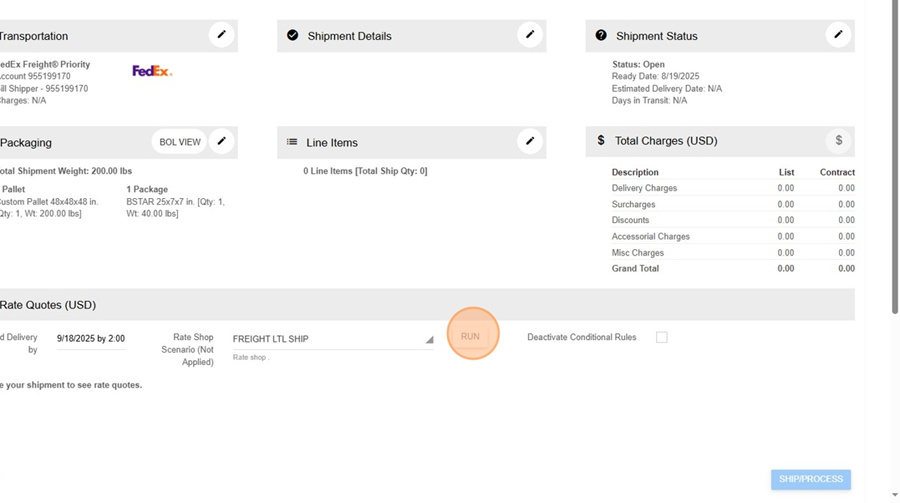900x503 pixels.
Task: Click the SHIP/PROCESS button
Action: click(810, 479)
